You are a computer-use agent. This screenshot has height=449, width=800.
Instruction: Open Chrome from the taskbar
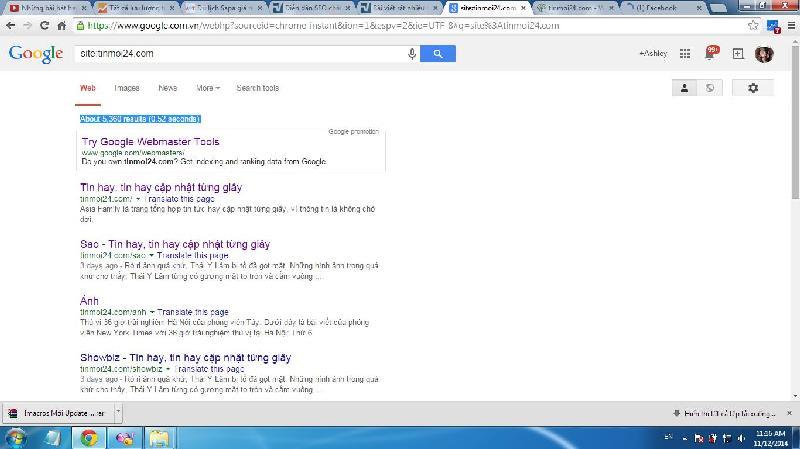(x=89, y=438)
